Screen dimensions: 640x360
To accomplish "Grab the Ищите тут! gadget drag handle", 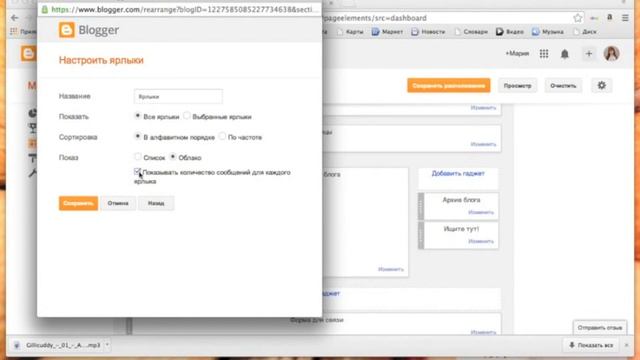I will 421,236.
